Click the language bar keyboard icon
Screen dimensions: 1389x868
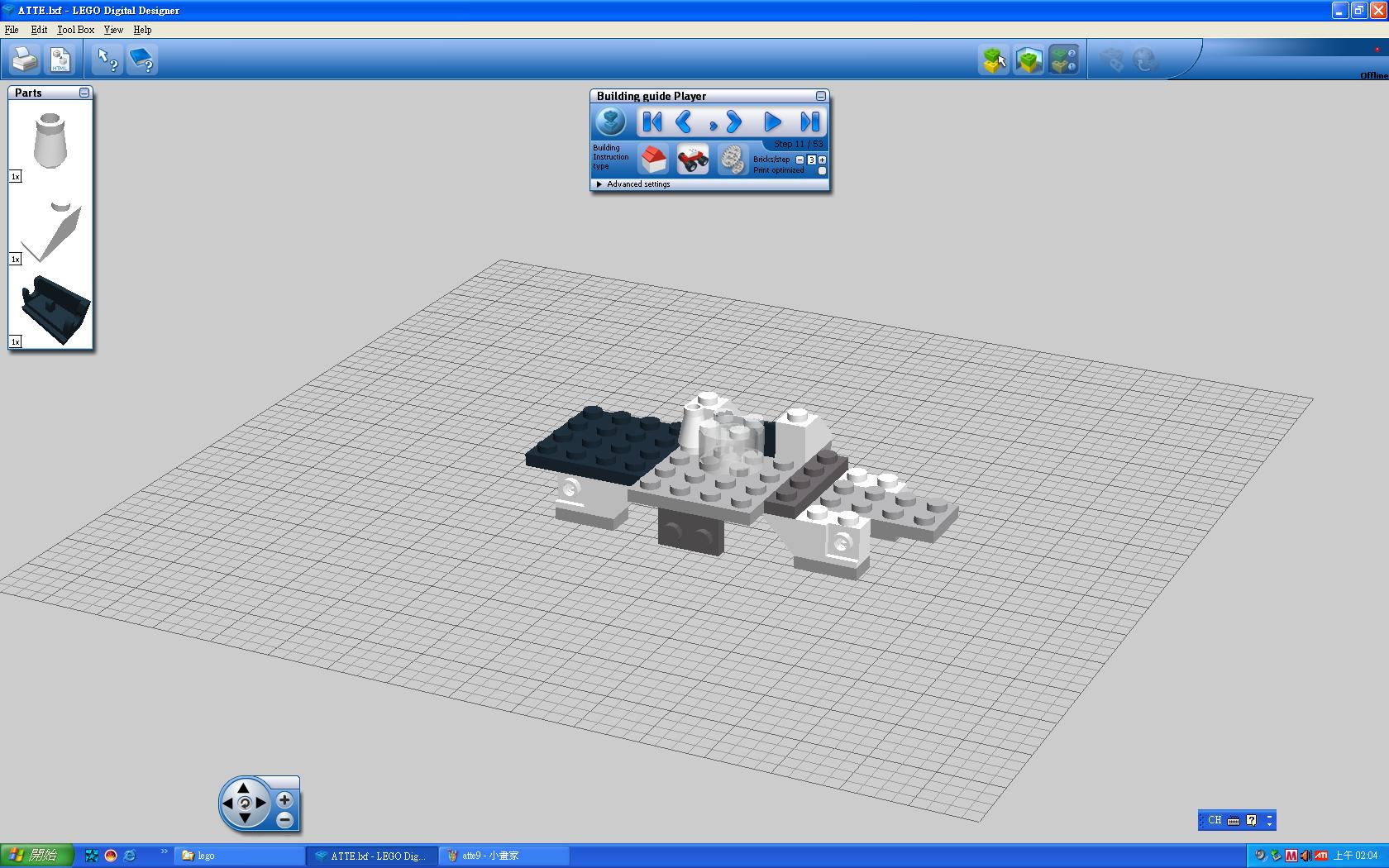[x=1234, y=820]
